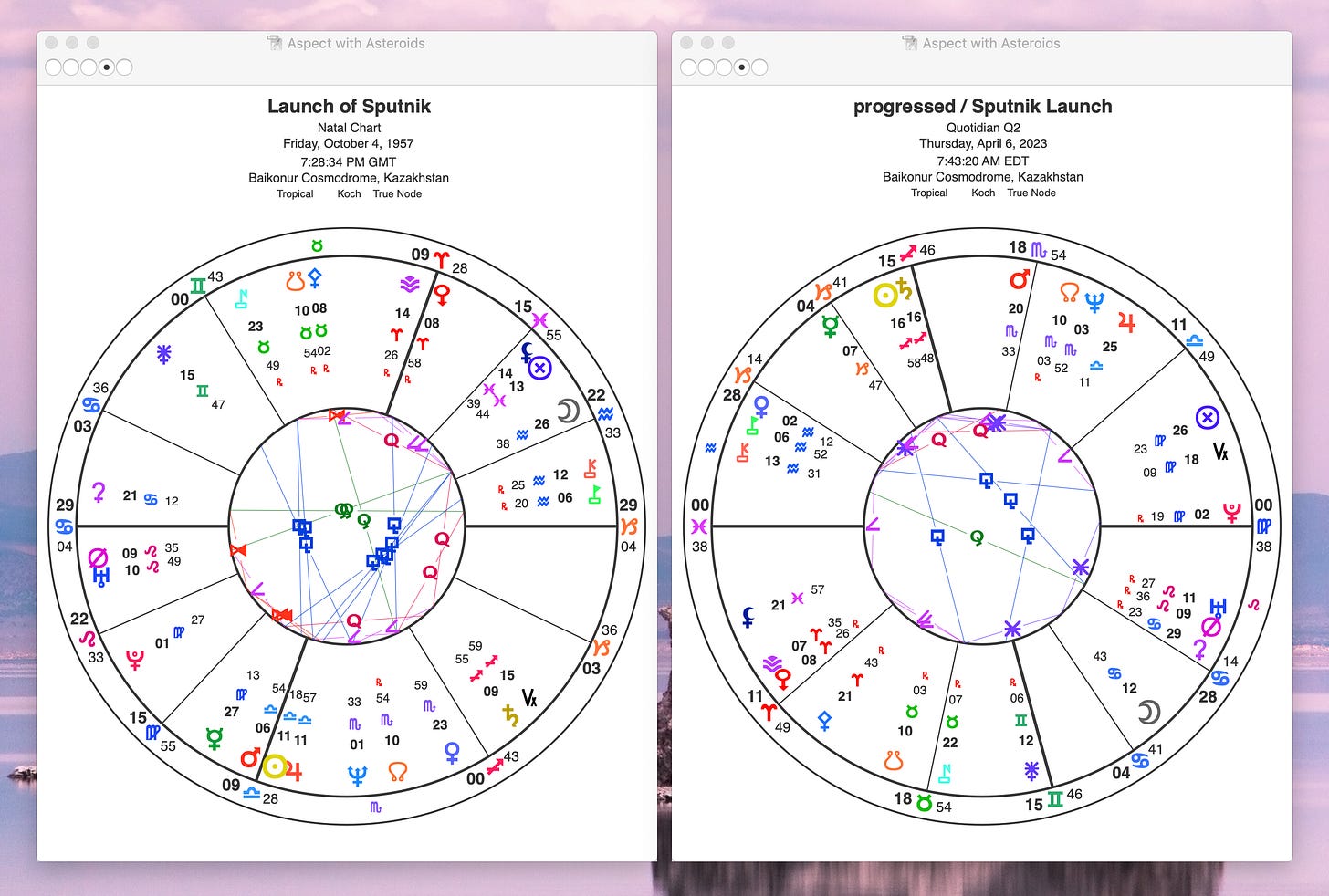Screen dimensions: 1329x896
Task: Click 'Koch' label in Launch of Sputnik window
Action: [349, 193]
